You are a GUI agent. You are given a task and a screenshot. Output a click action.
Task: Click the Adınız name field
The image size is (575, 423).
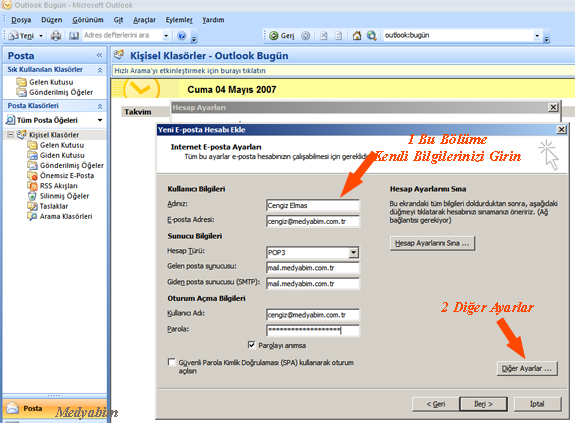(x=313, y=205)
